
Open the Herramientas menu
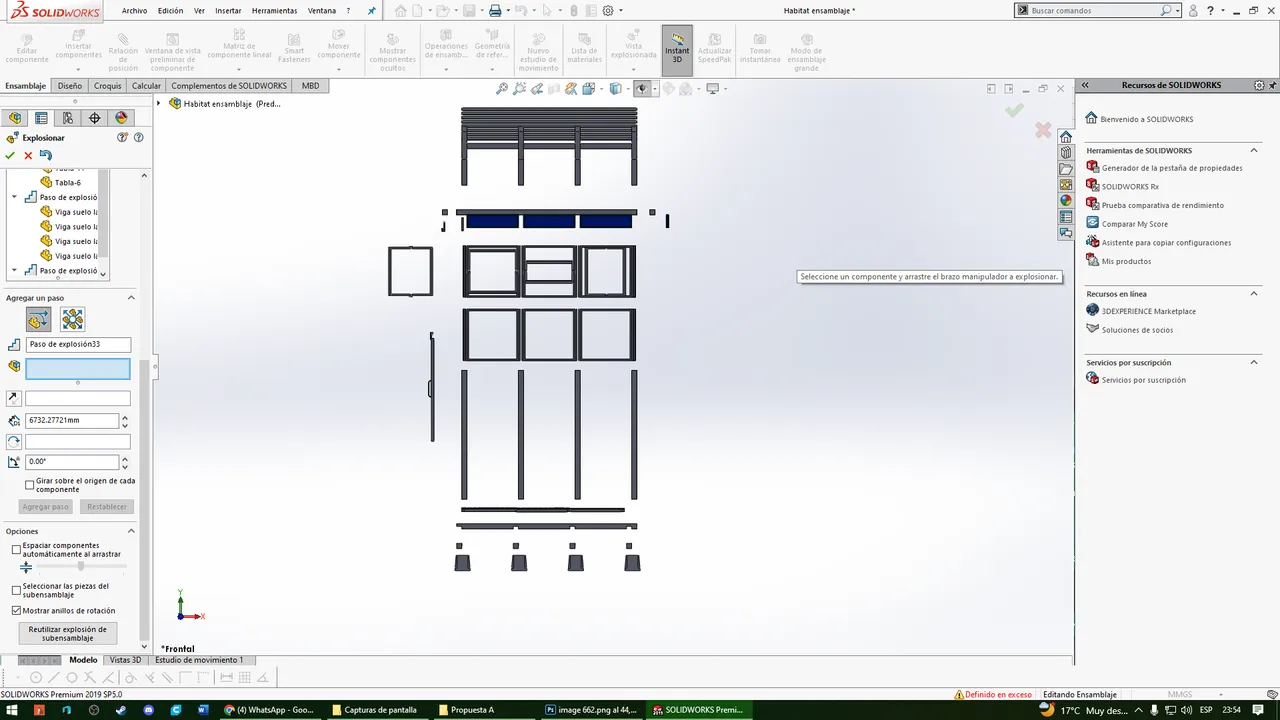click(274, 10)
